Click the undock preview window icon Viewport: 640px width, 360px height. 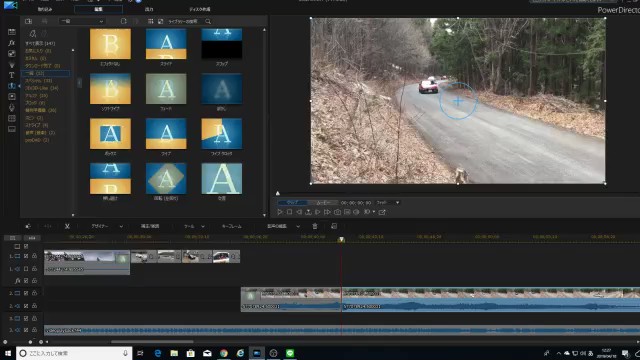pyautogui.click(x=382, y=212)
